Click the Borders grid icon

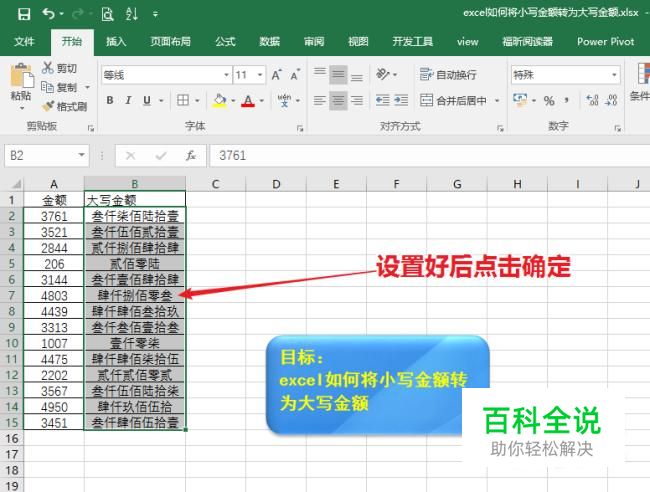(183, 100)
